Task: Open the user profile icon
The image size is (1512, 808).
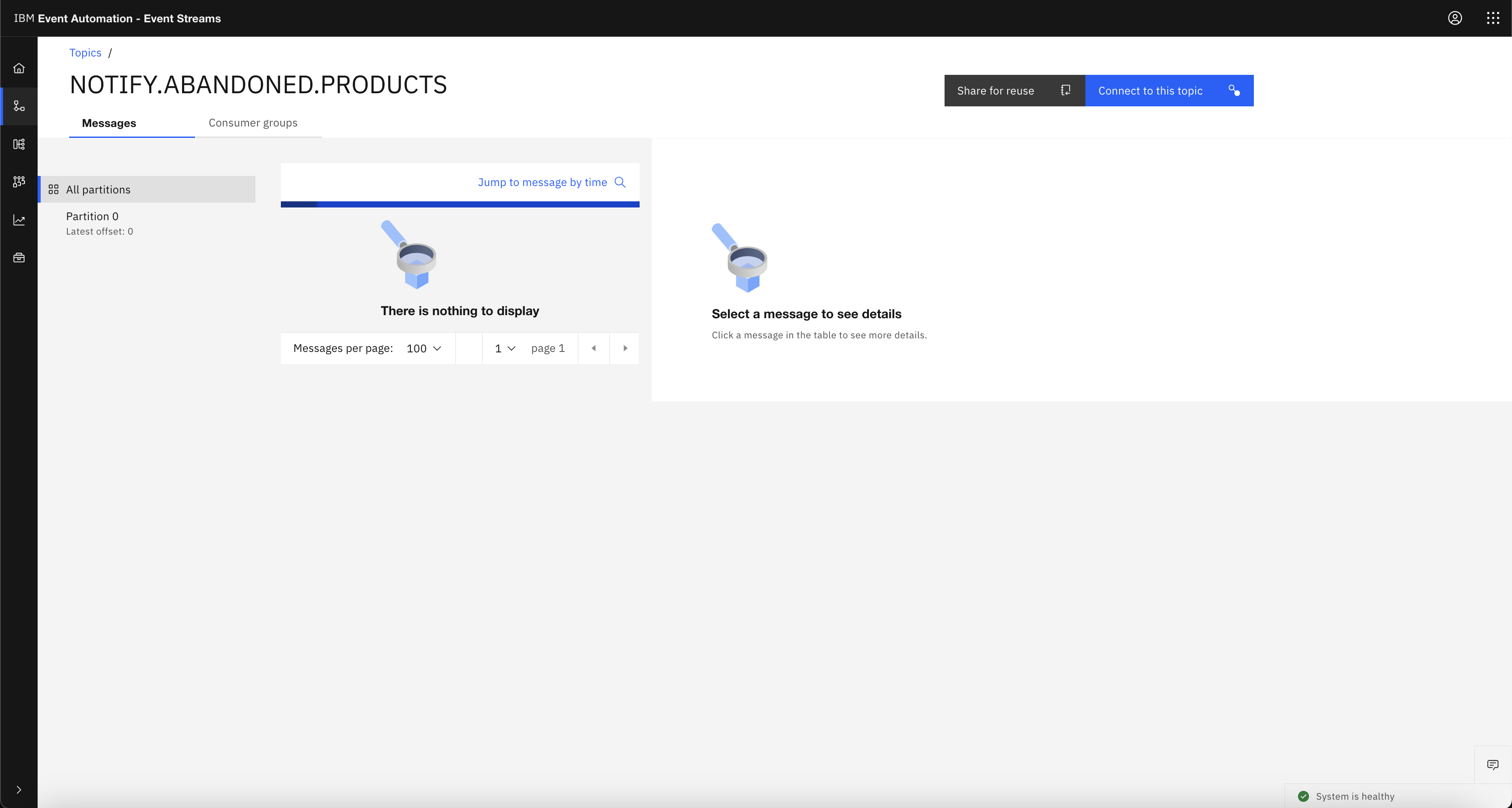Action: pos(1455,18)
